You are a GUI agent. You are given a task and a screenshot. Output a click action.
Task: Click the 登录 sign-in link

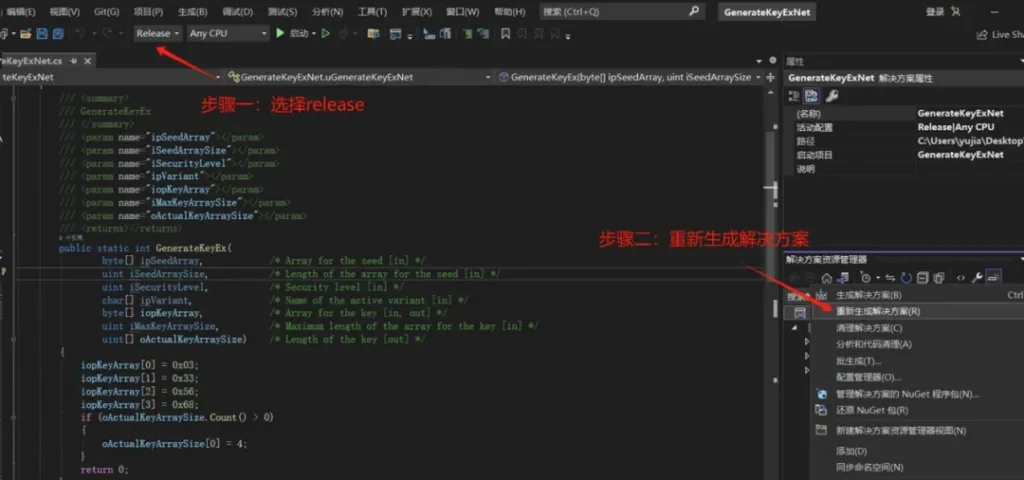click(x=934, y=12)
